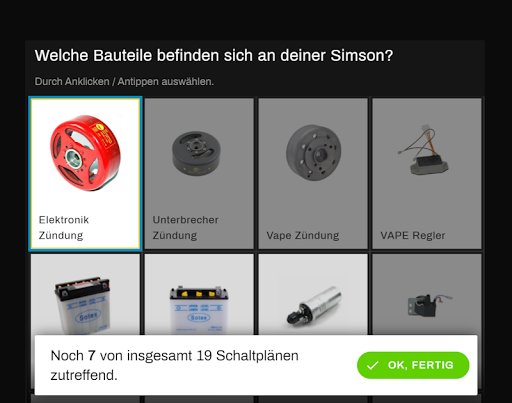Click the checkmark icon in green button
This screenshot has width=512, height=403.
pos(372,365)
